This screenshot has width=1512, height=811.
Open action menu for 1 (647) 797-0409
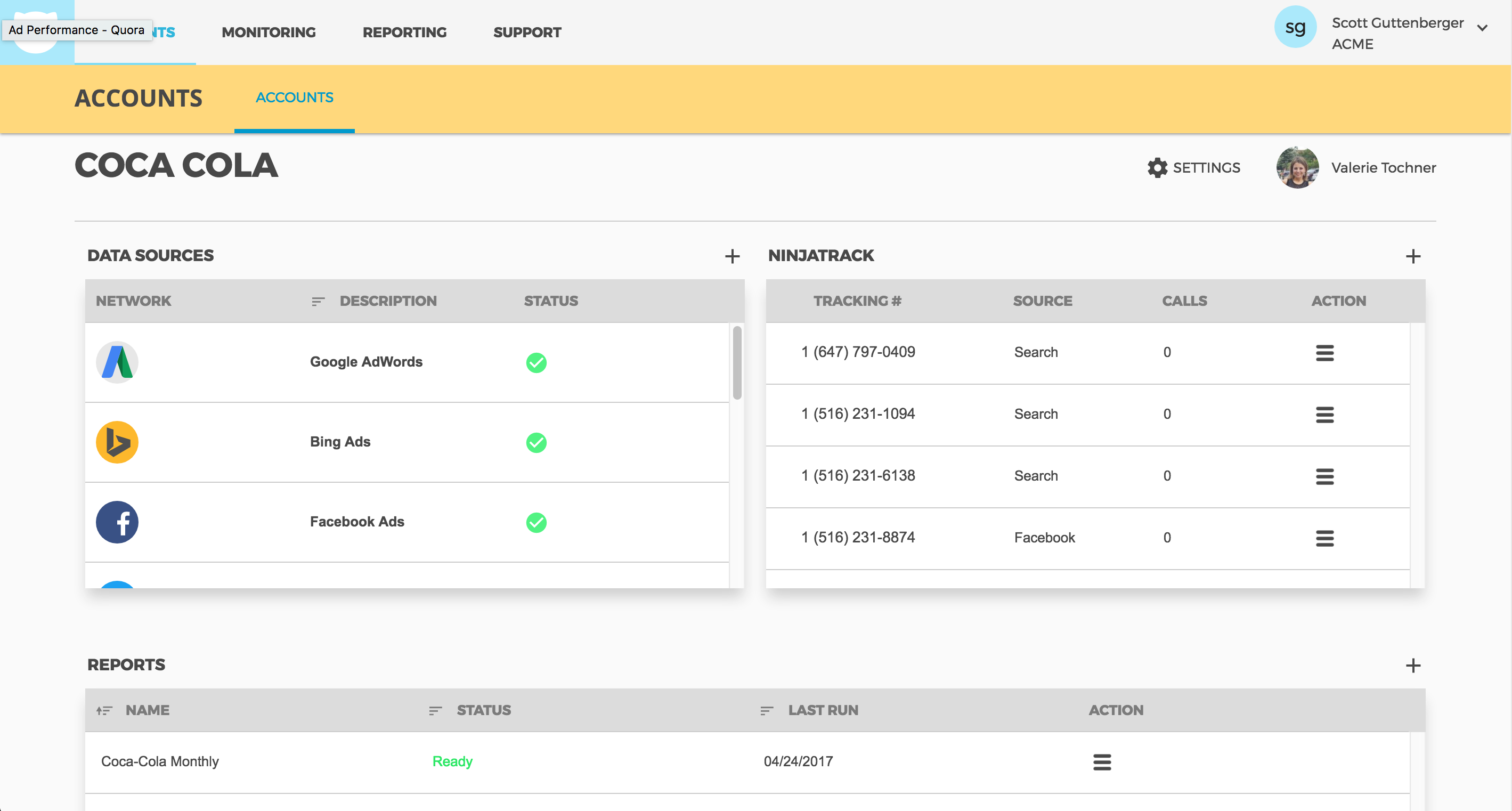click(x=1324, y=353)
